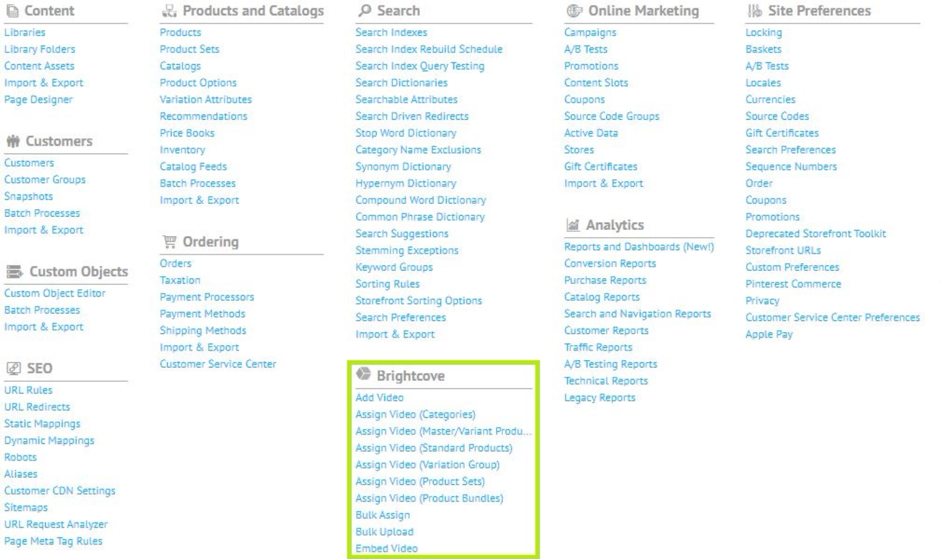Screen dimensions: 940x559
Task: Open Page Designer under Content
Action: click(38, 100)
